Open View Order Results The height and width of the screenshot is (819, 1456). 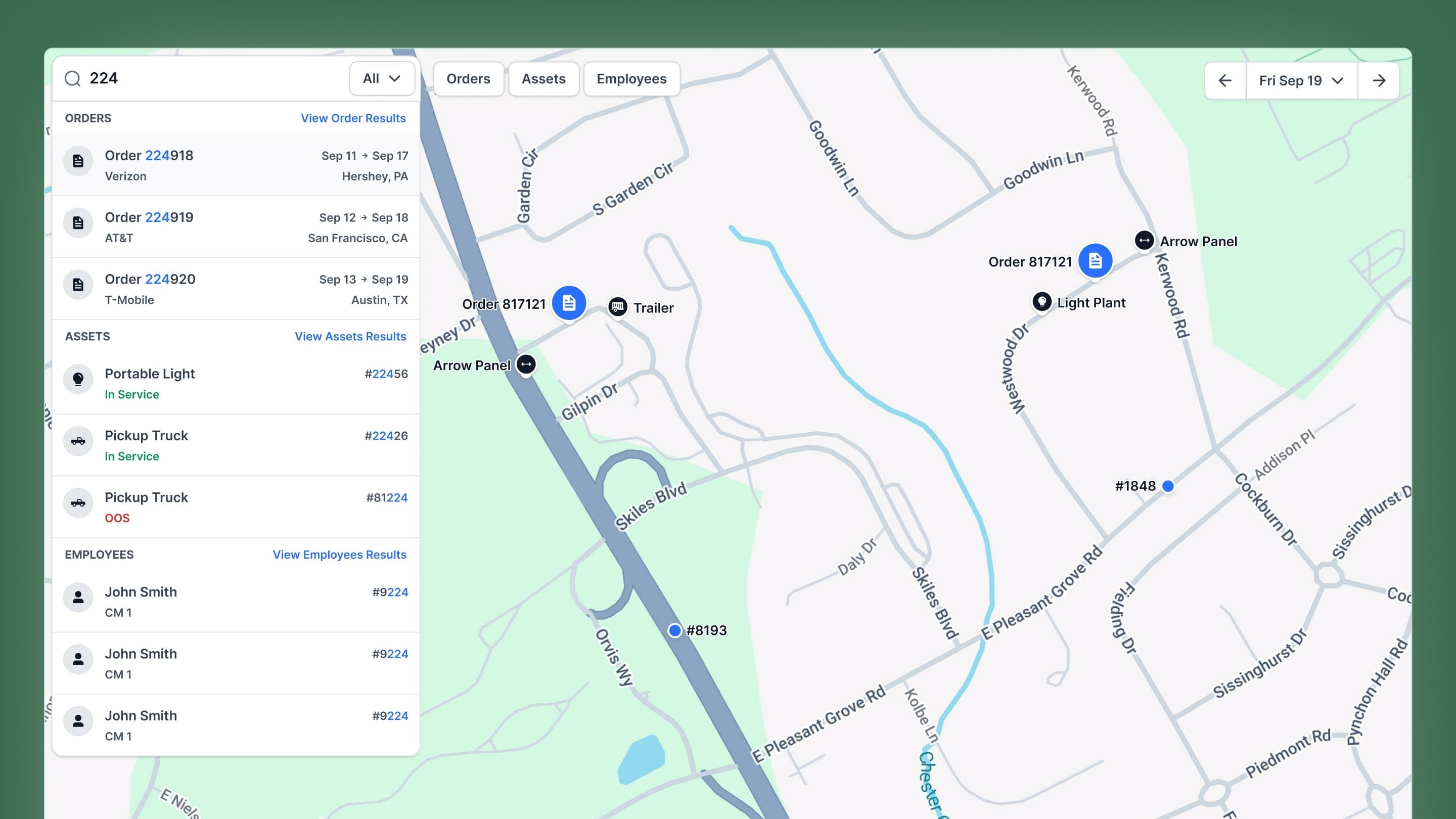tap(353, 118)
